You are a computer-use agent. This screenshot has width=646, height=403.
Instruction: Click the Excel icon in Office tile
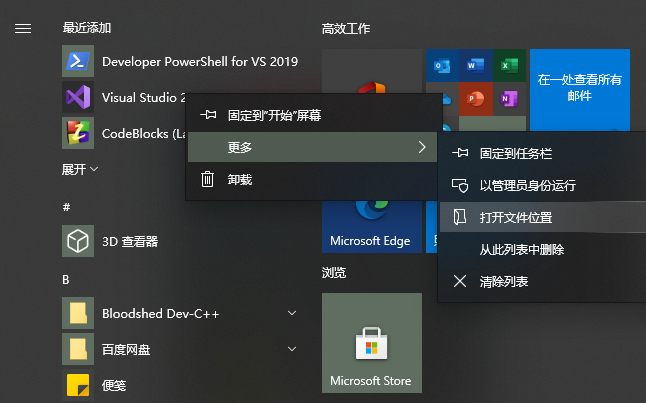509,66
